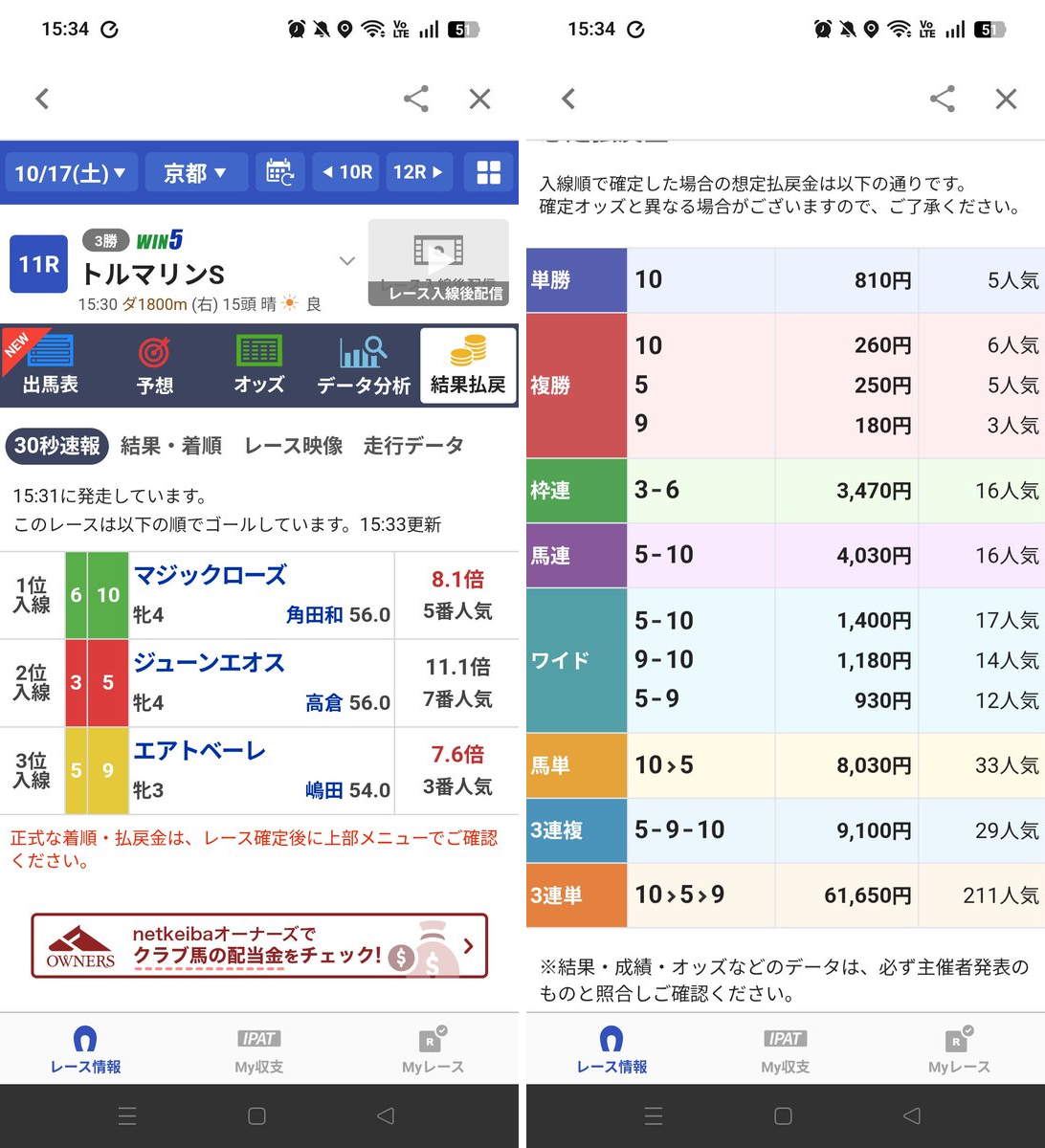Tap the 7.6倍 odds value
Image resolution: width=1045 pixels, height=1148 pixels.
[x=457, y=755]
